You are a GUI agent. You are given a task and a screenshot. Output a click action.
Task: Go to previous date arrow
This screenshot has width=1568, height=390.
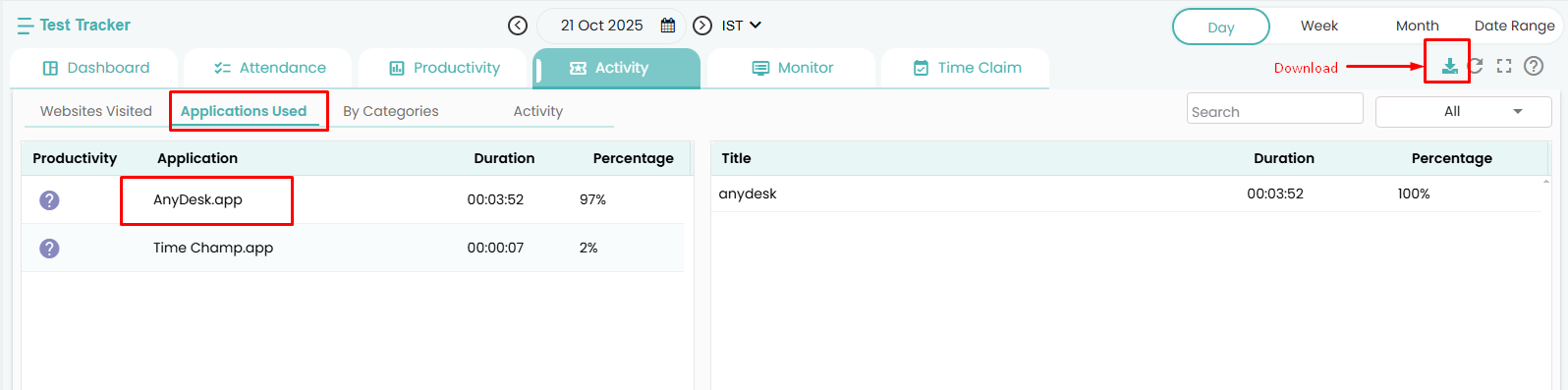tap(518, 26)
